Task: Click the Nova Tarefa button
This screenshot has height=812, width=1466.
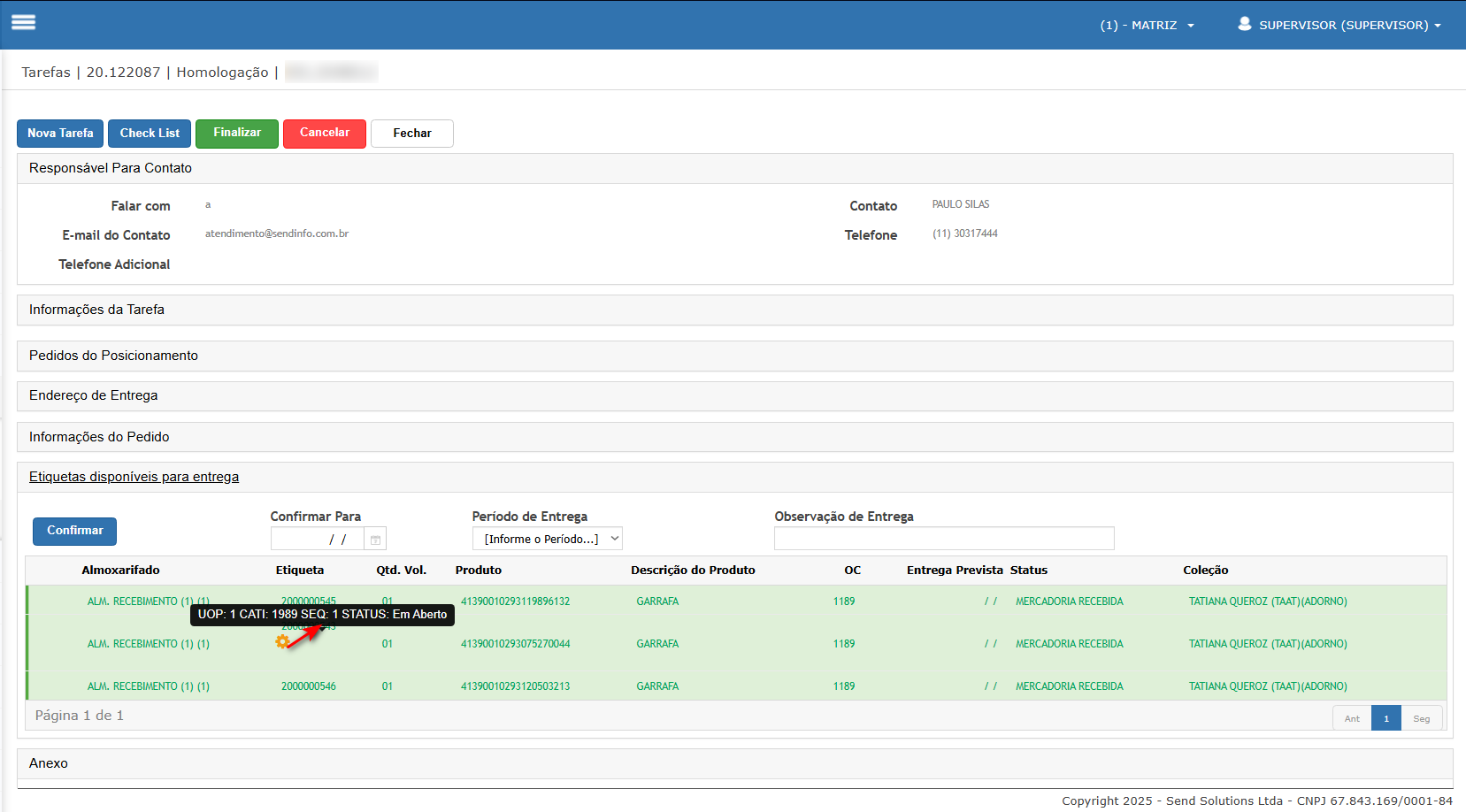Action: pyautogui.click(x=60, y=134)
